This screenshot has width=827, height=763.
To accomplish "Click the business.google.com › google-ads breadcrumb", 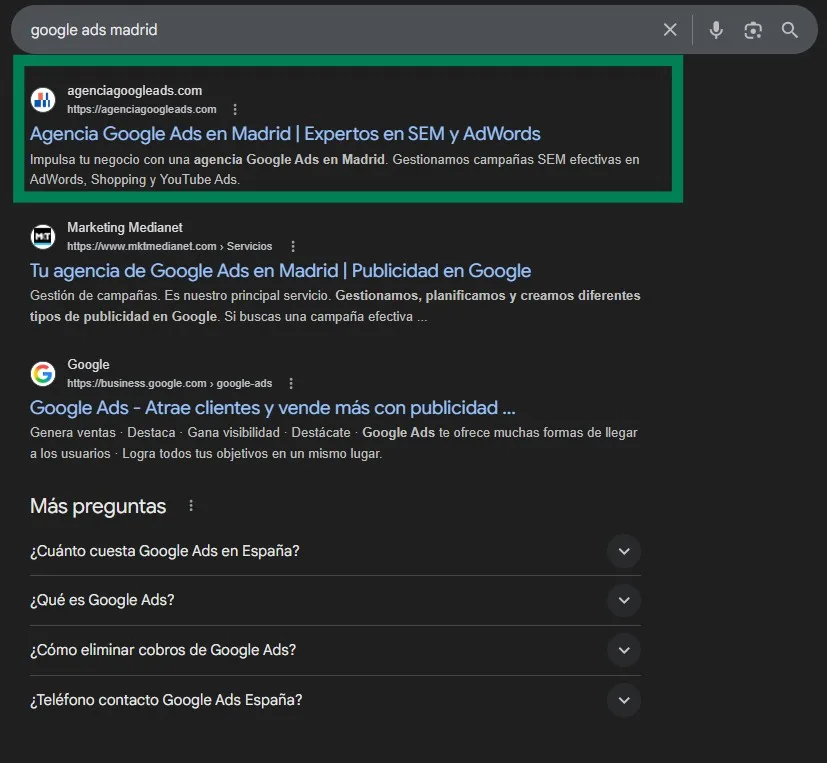I will (169, 383).
